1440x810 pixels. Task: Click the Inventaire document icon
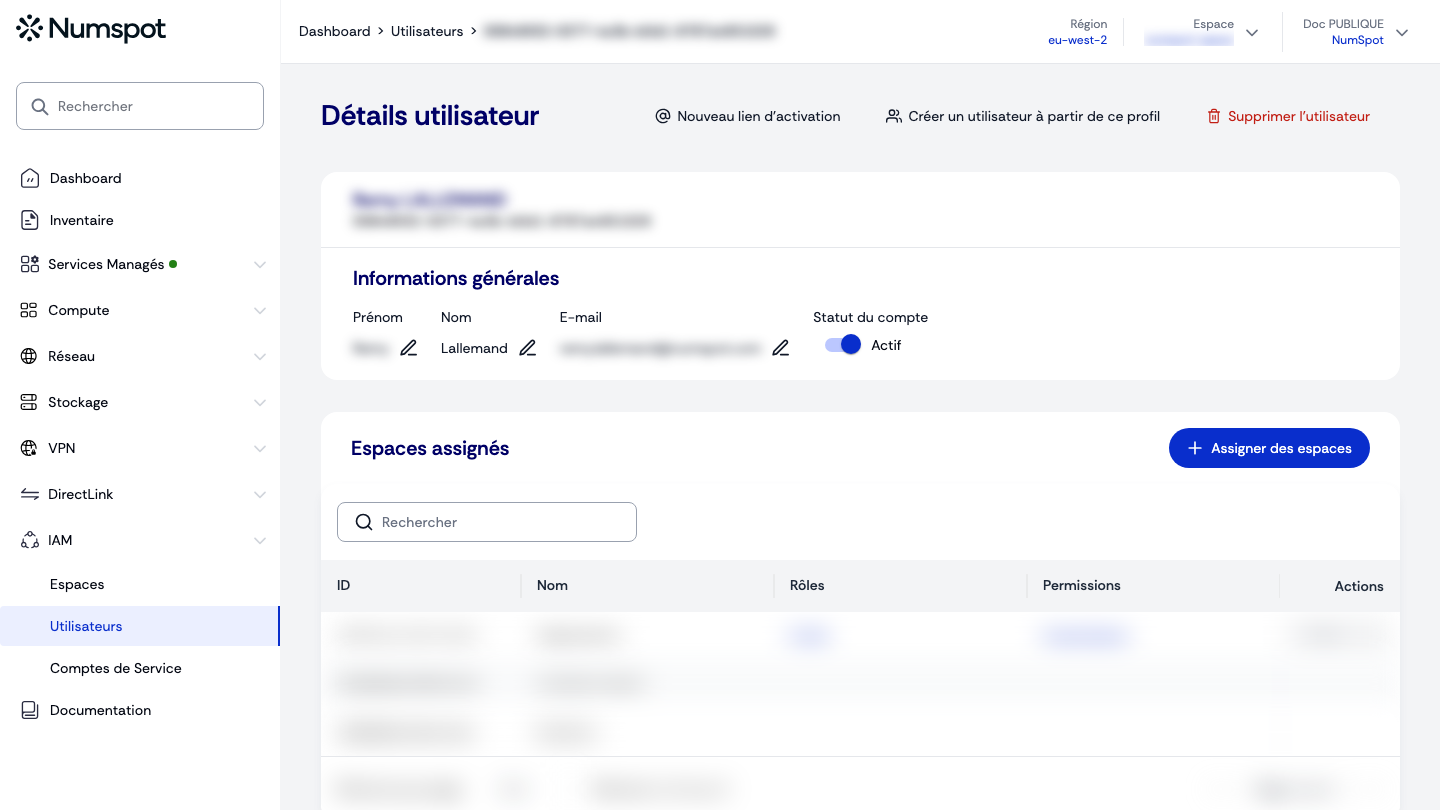(x=30, y=220)
